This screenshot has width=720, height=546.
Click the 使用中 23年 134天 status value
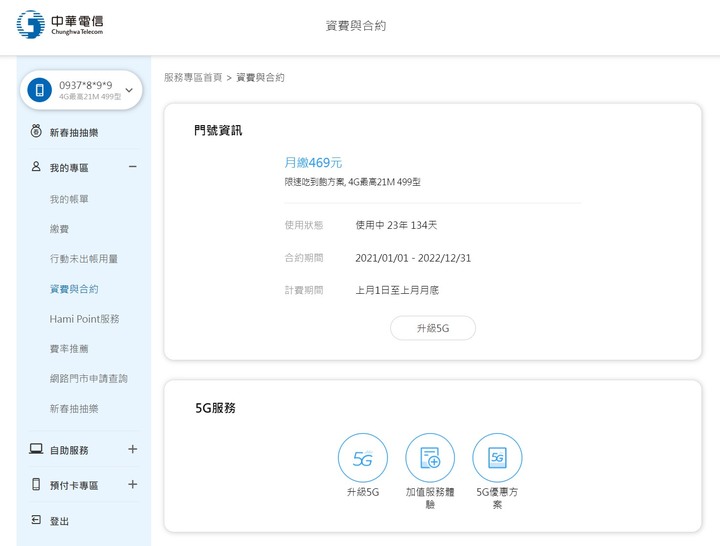[x=396, y=225]
